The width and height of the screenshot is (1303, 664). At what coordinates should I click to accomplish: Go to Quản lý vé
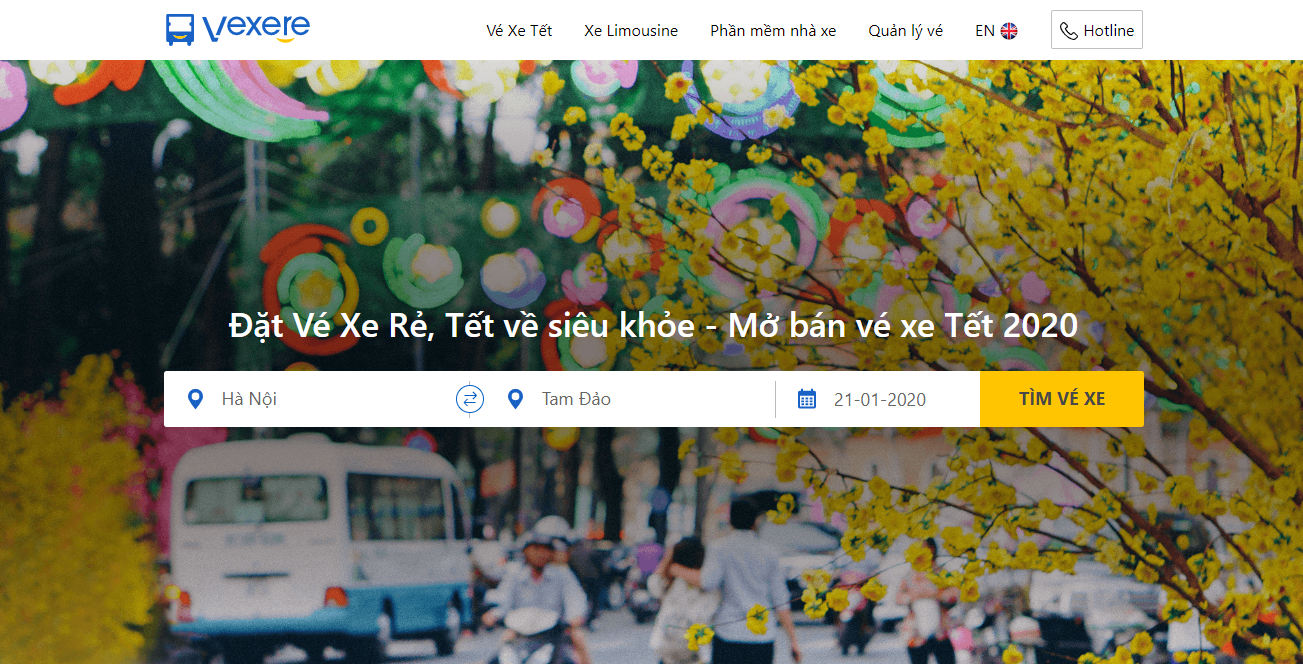905,31
